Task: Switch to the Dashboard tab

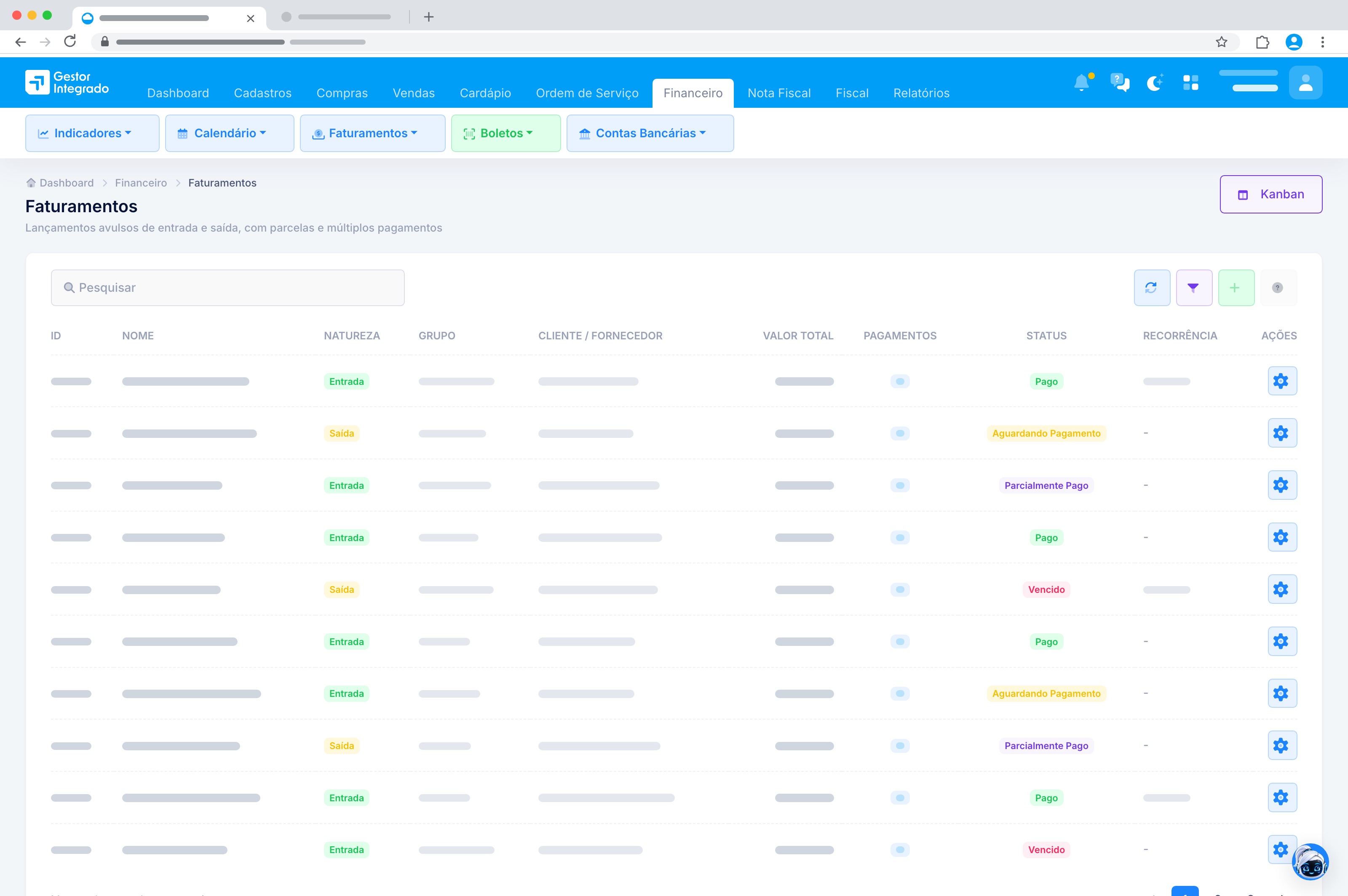Action: (x=178, y=93)
